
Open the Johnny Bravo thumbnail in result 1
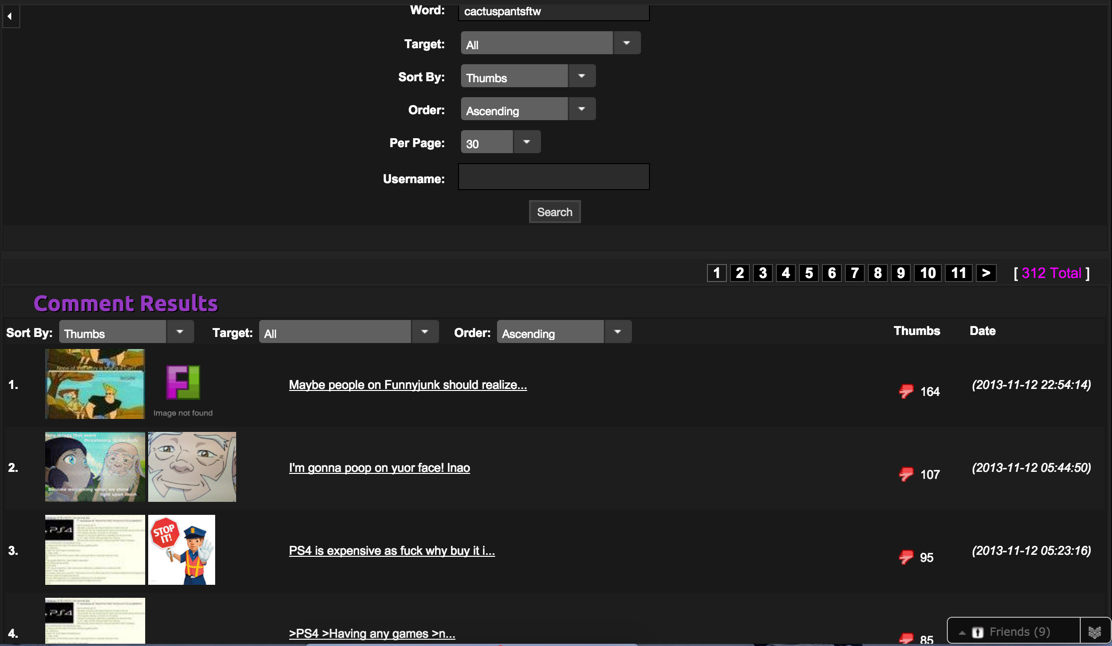[x=95, y=384]
